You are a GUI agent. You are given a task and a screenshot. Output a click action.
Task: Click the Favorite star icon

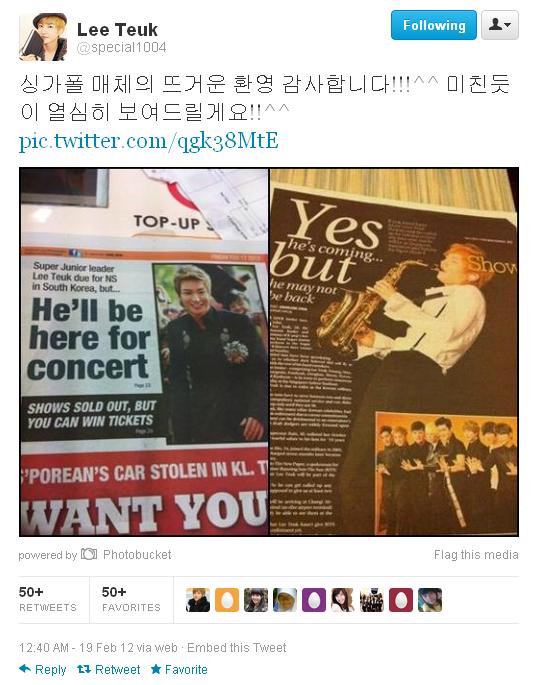pyautogui.click(x=156, y=669)
